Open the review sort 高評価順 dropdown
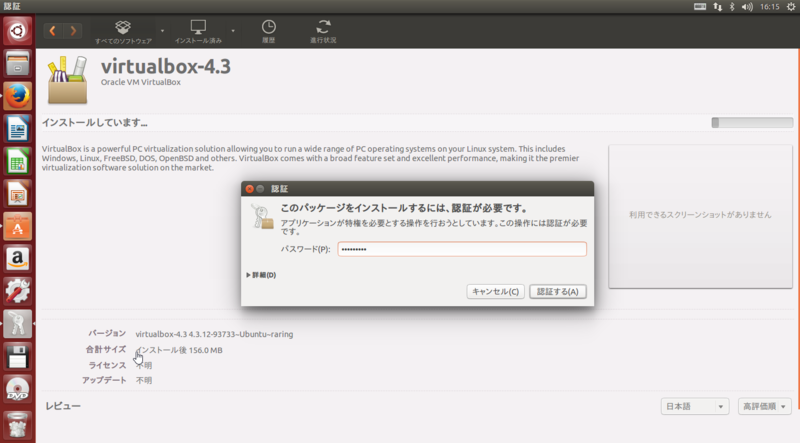This screenshot has height=443, width=800. click(x=764, y=406)
